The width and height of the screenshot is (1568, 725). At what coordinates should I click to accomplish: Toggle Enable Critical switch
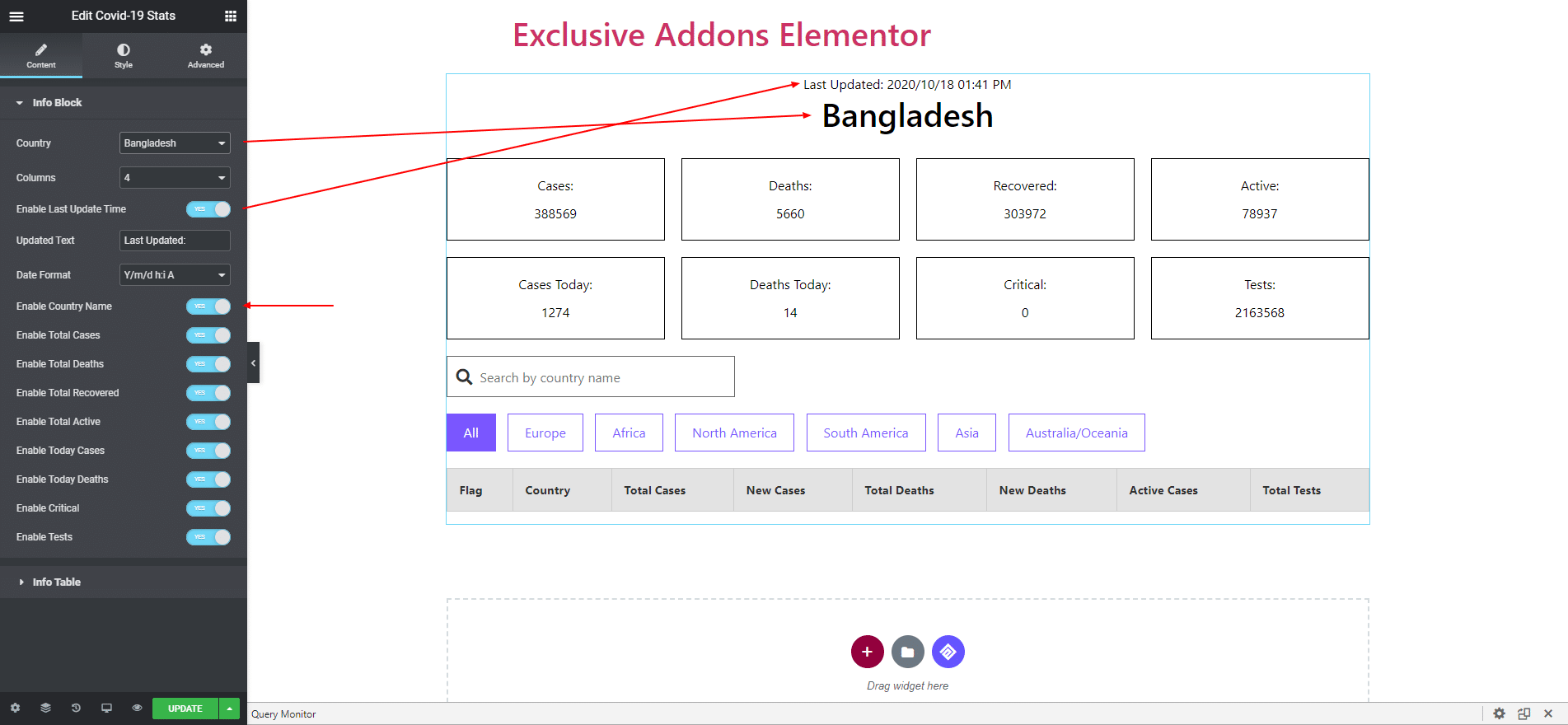click(x=208, y=508)
